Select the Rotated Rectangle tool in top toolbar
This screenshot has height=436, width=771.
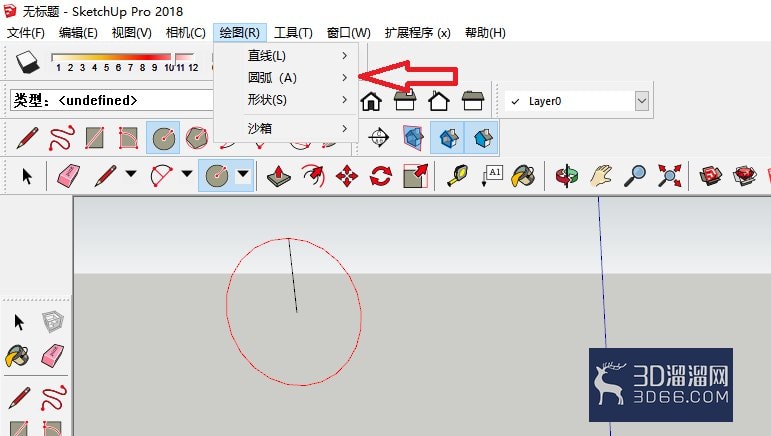pos(128,138)
